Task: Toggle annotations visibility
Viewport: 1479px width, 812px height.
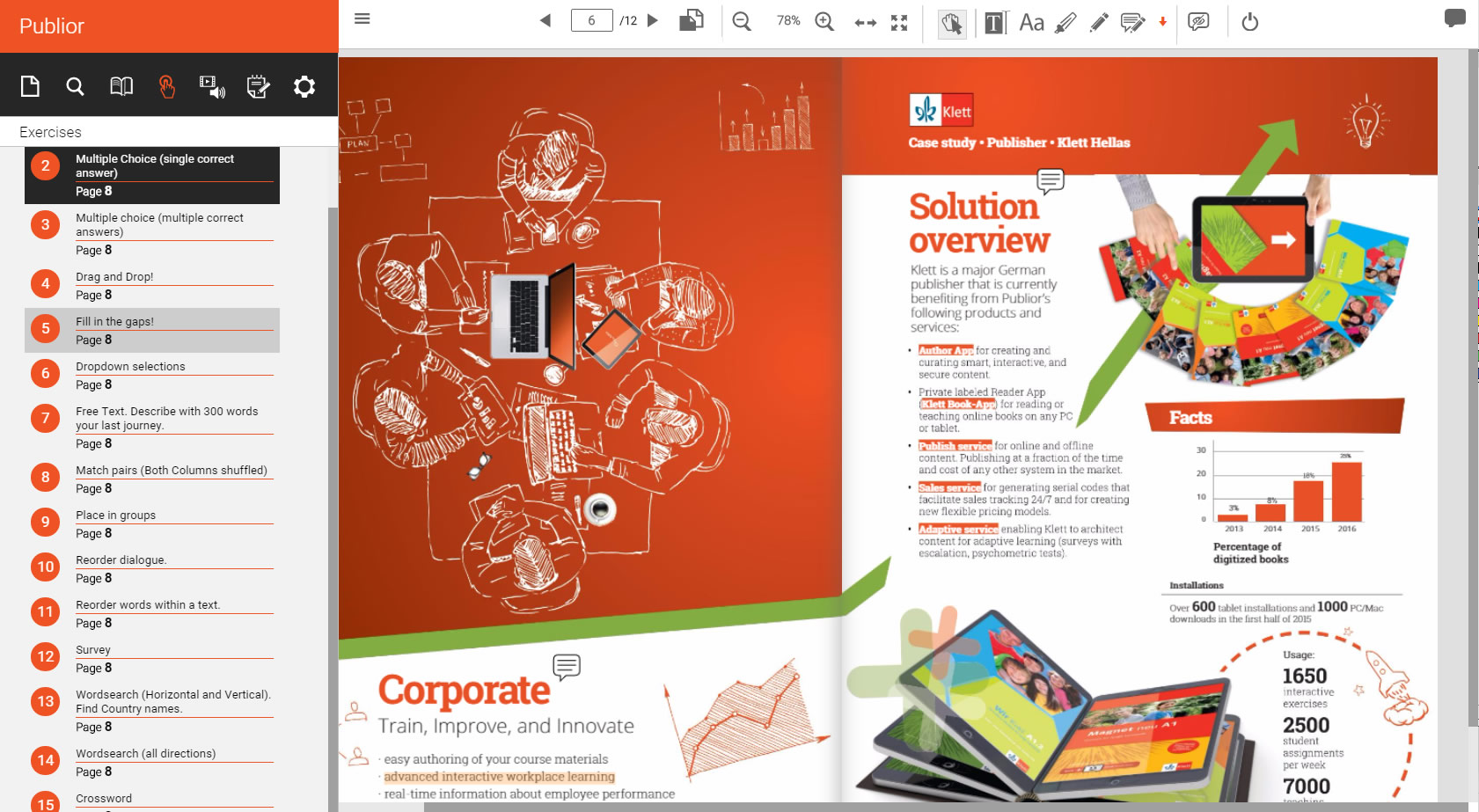Action: pyautogui.click(x=1198, y=22)
